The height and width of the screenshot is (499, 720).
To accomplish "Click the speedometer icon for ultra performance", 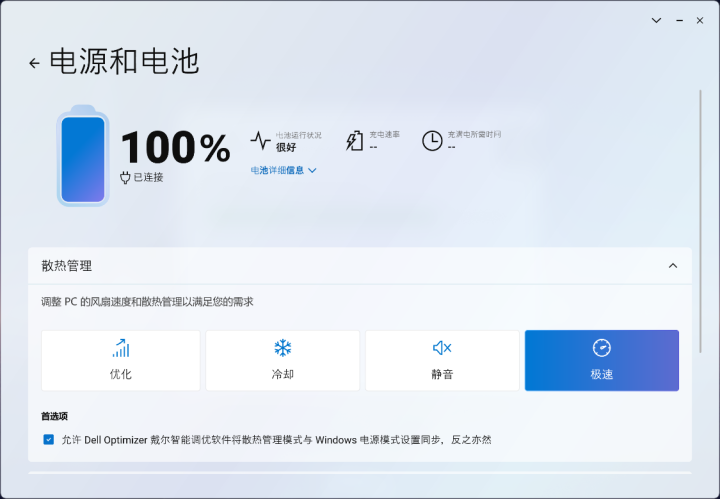I will tap(601, 348).
